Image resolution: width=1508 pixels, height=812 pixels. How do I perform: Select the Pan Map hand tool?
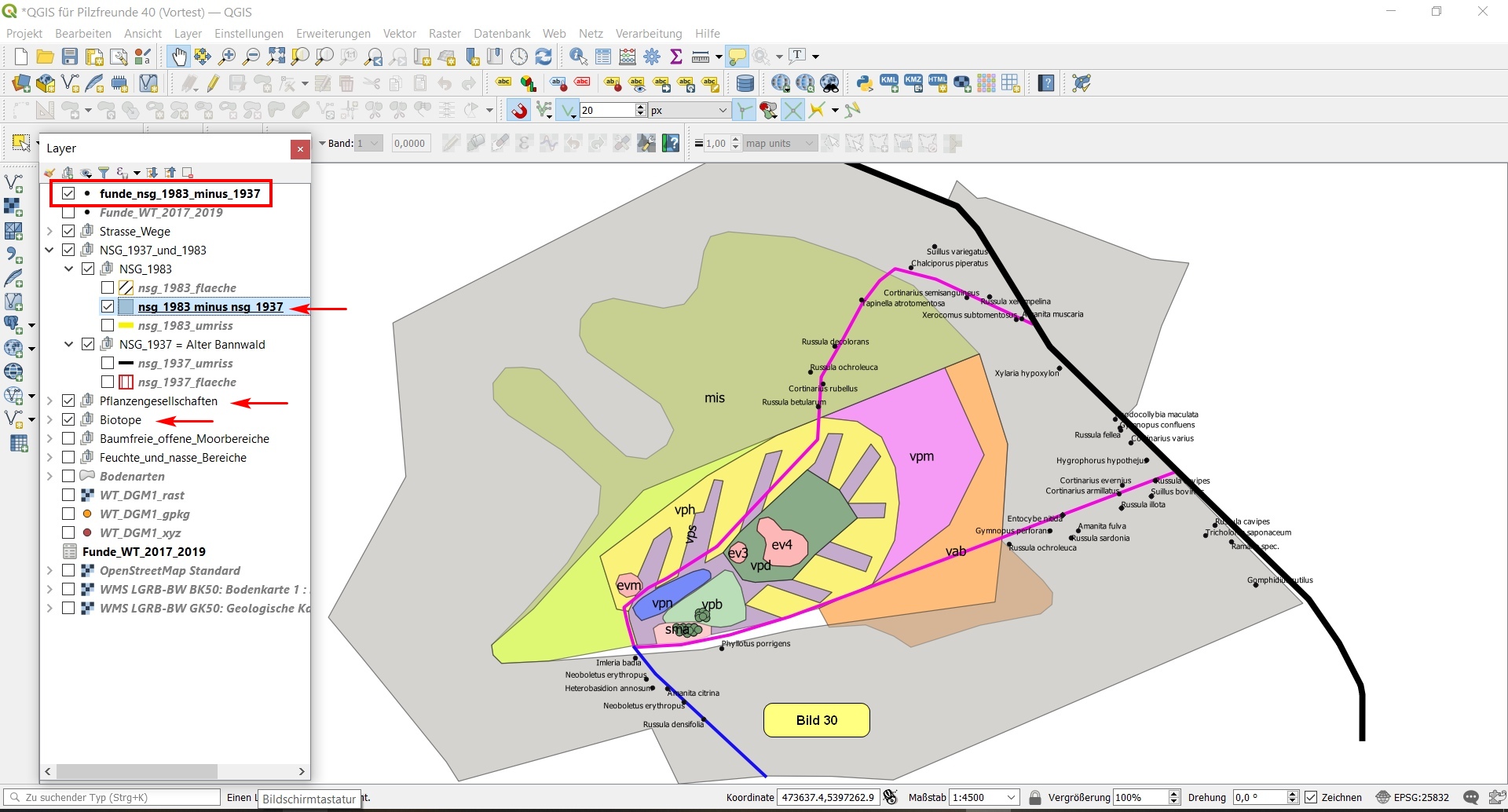(x=179, y=57)
